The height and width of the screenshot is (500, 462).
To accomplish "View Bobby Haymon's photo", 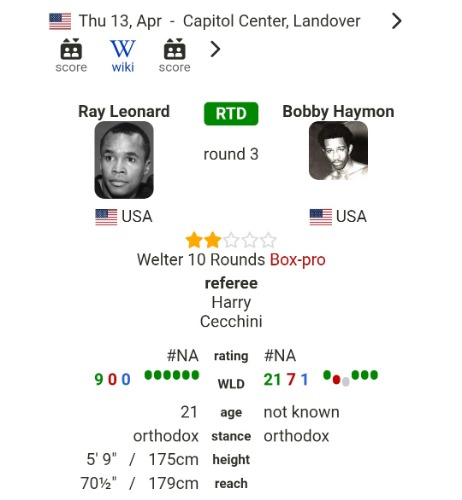I will coord(338,151).
